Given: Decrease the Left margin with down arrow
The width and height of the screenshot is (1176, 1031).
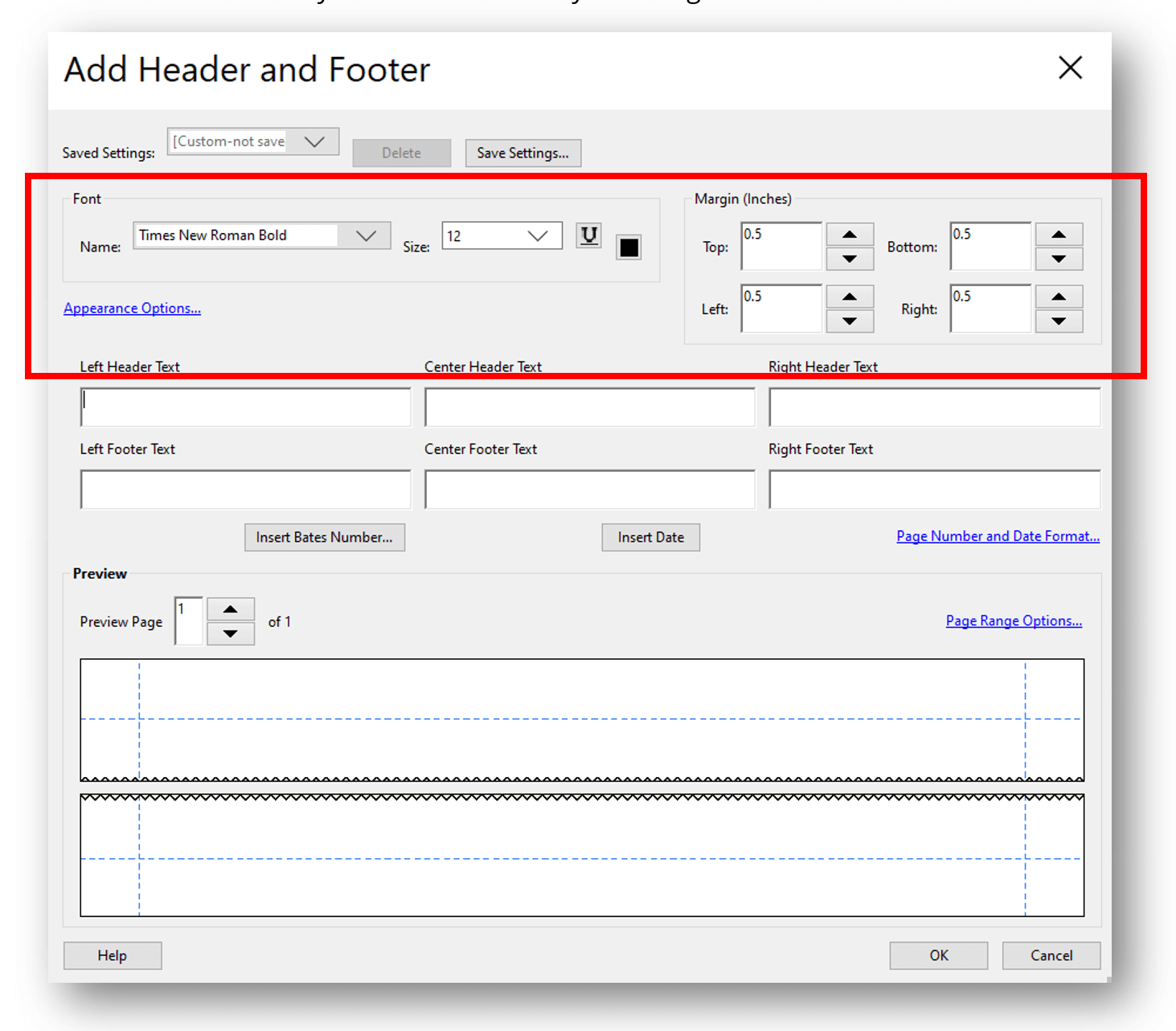Looking at the screenshot, I should click(x=850, y=321).
